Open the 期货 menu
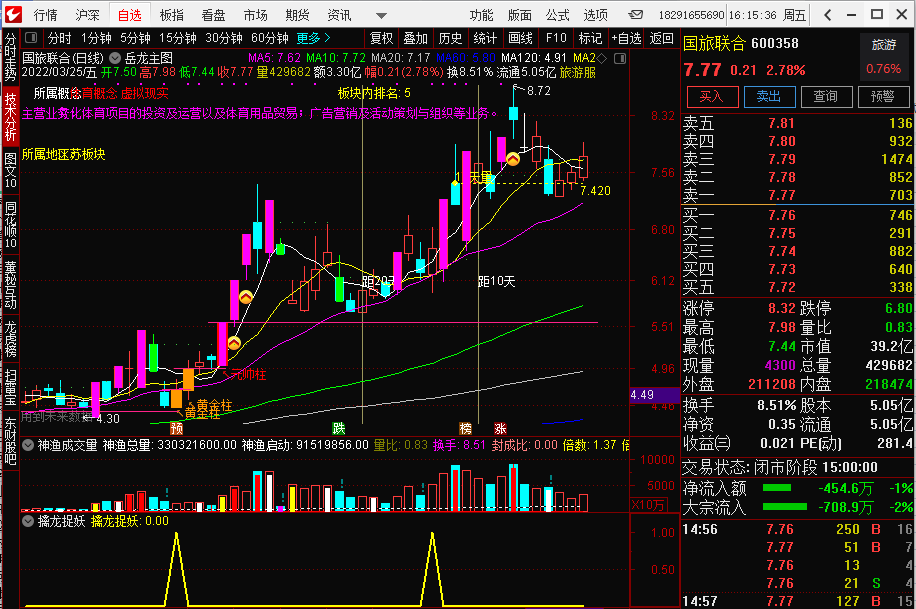 [x=297, y=15]
